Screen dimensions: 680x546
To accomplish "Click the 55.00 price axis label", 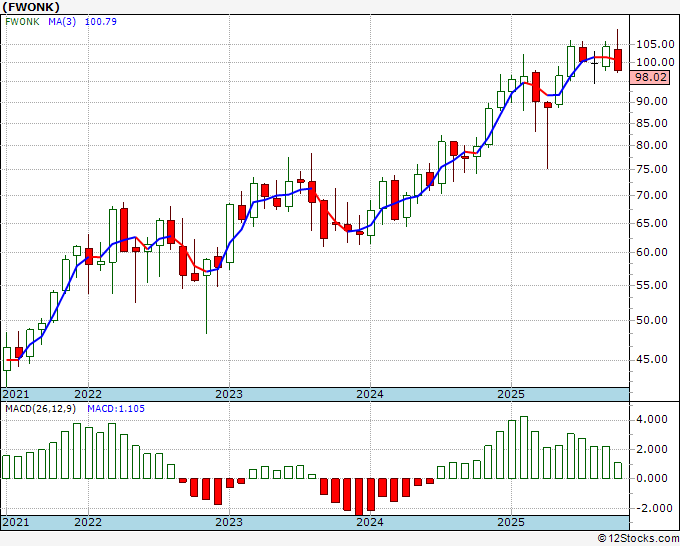I will click(x=652, y=285).
